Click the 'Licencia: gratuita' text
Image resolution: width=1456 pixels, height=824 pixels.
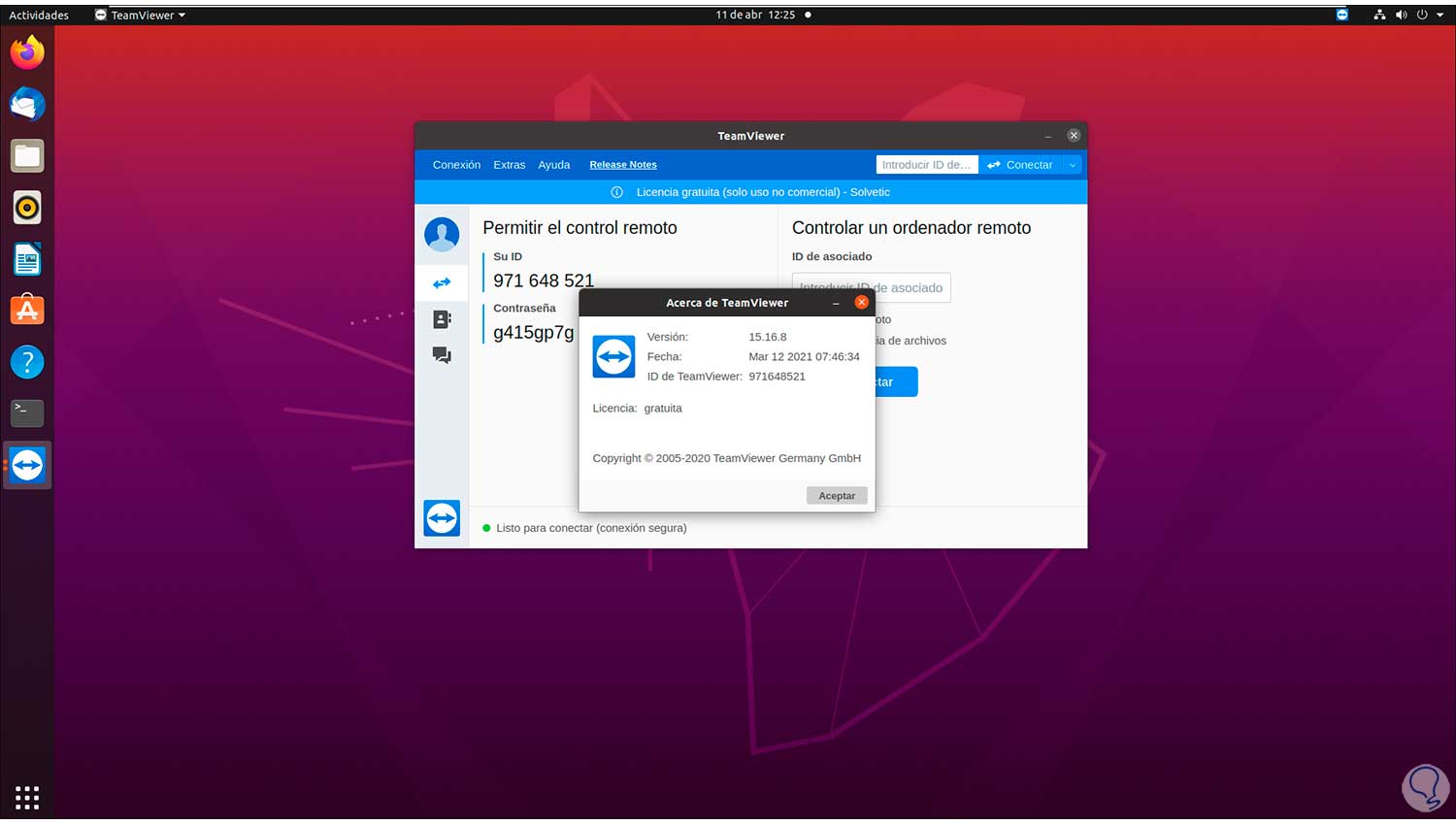tap(638, 409)
